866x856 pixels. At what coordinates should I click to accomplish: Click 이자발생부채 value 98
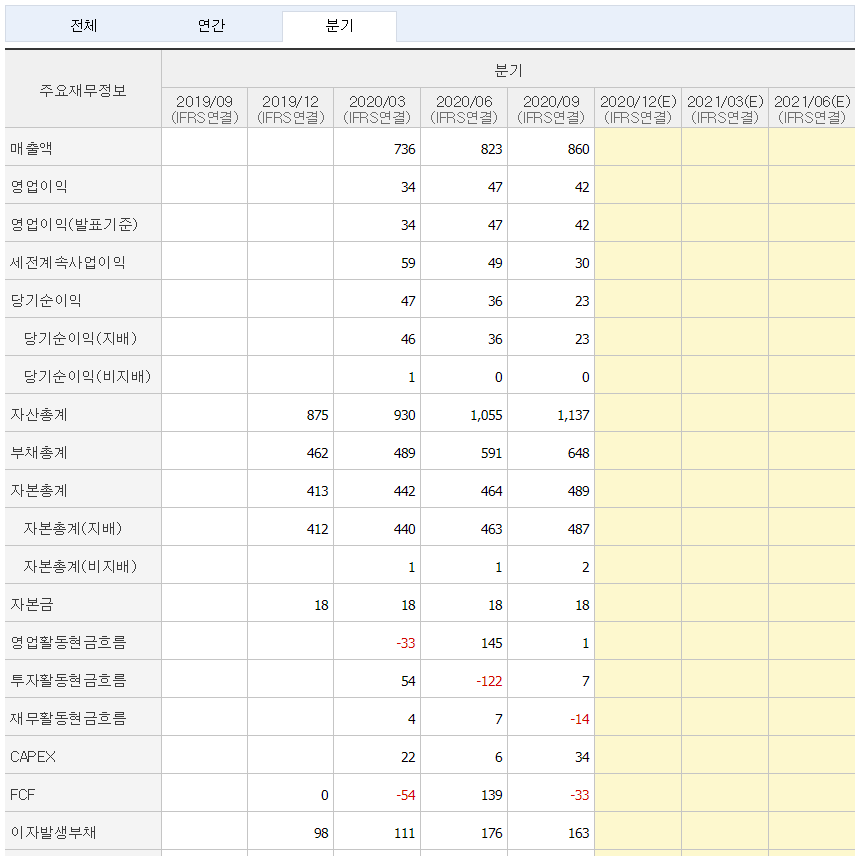tap(321, 833)
